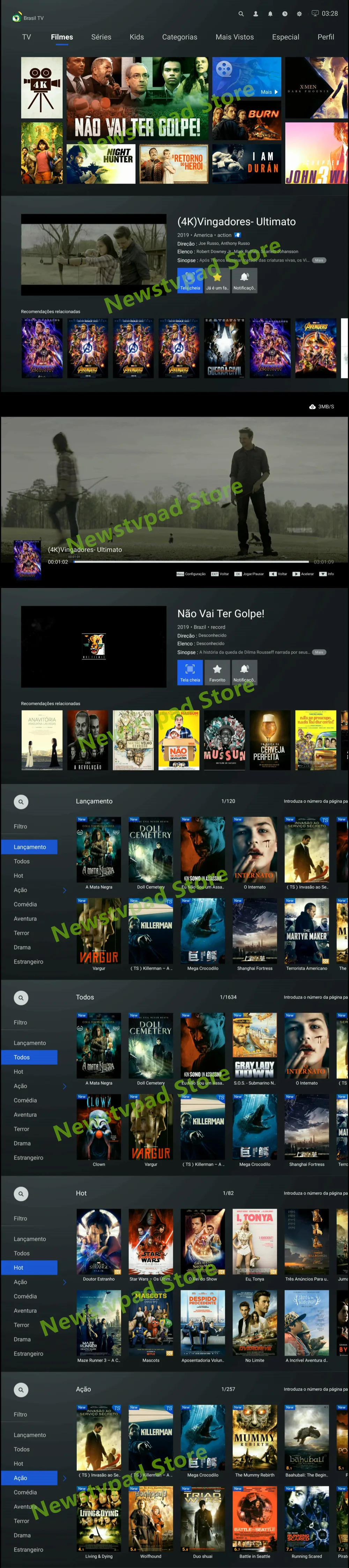The height and width of the screenshot is (1568, 349).
Task: Open notifications bell in the top bar
Action: tap(270, 13)
